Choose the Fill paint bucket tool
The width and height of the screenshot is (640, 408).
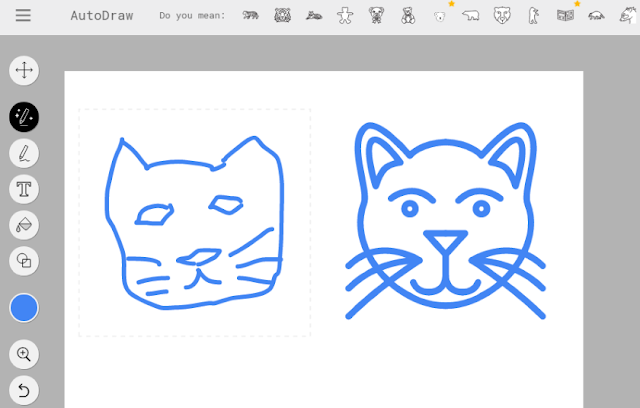point(24,225)
